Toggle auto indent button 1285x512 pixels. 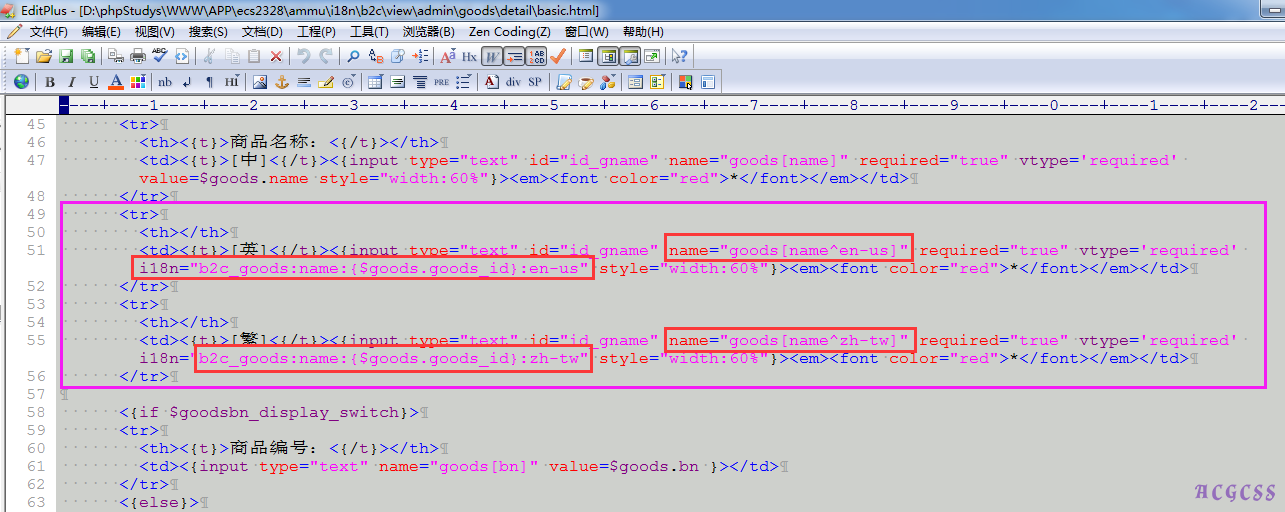click(515, 56)
